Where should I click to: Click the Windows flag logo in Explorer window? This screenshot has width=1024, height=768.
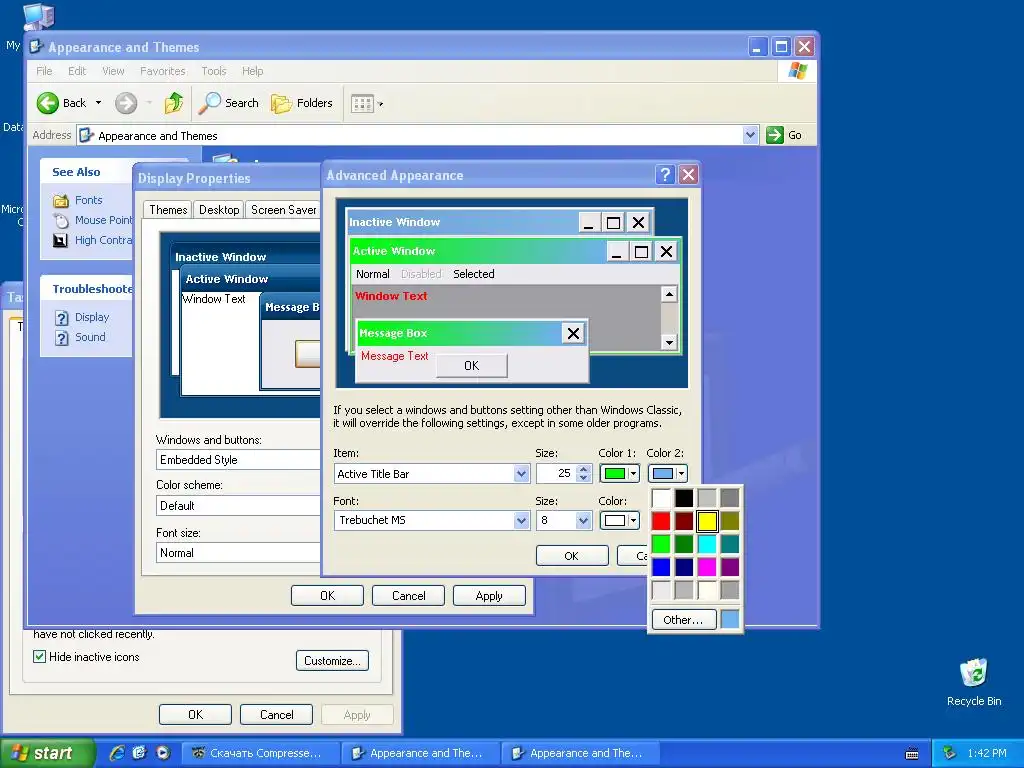point(797,71)
